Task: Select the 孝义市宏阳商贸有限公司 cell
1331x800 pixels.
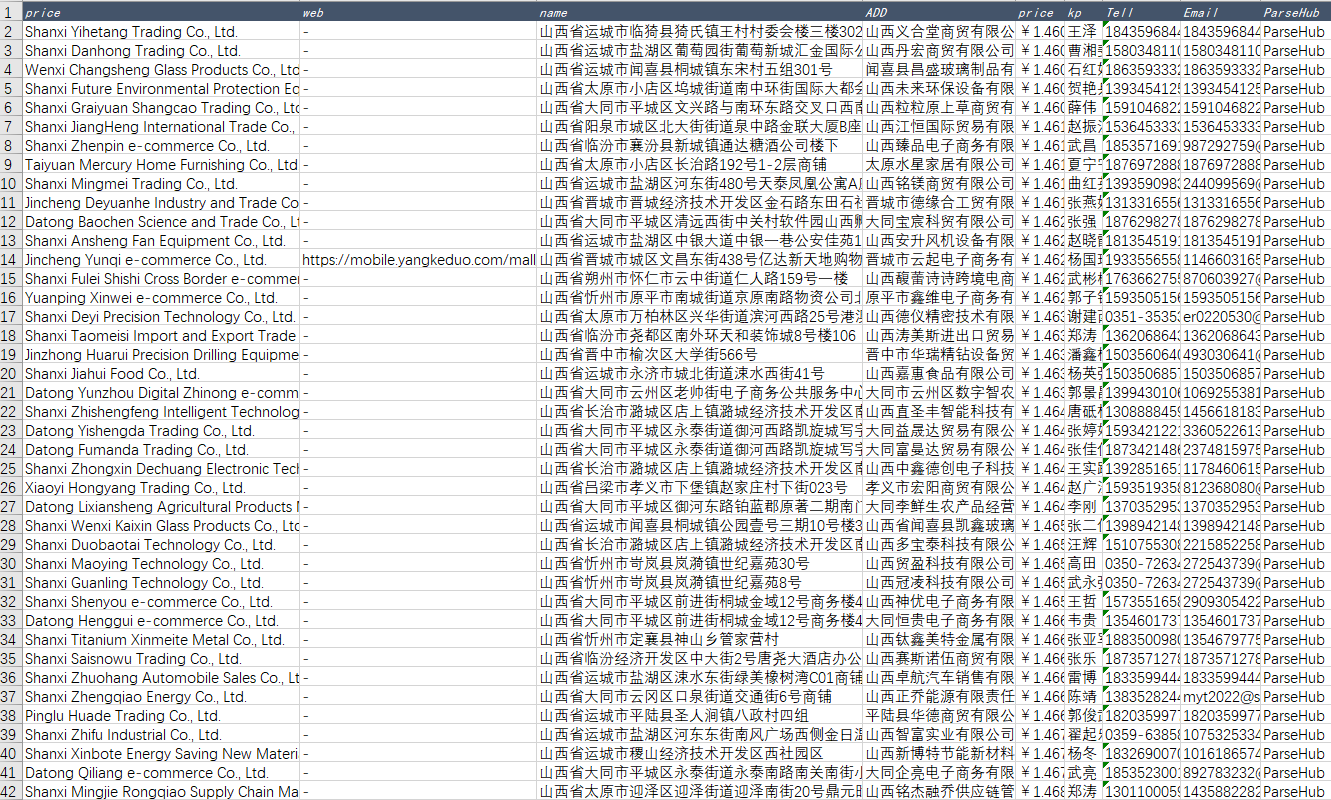Action: pos(939,488)
